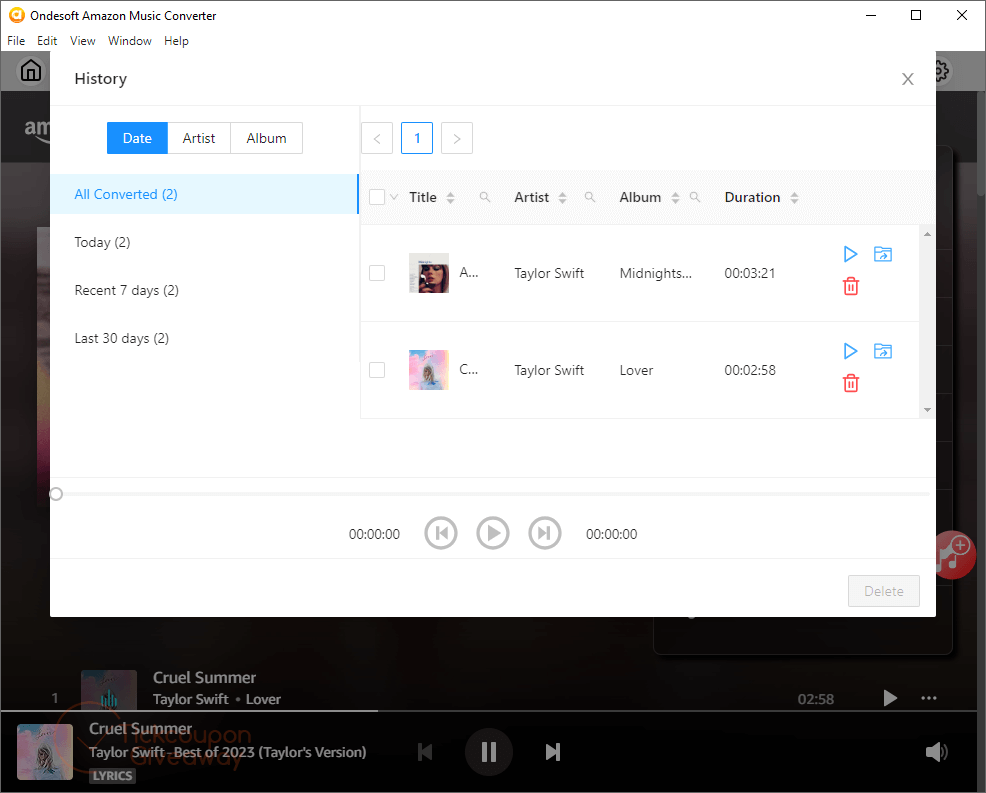
Task: Click Taylor Swift in the Lover row
Action: pos(549,370)
